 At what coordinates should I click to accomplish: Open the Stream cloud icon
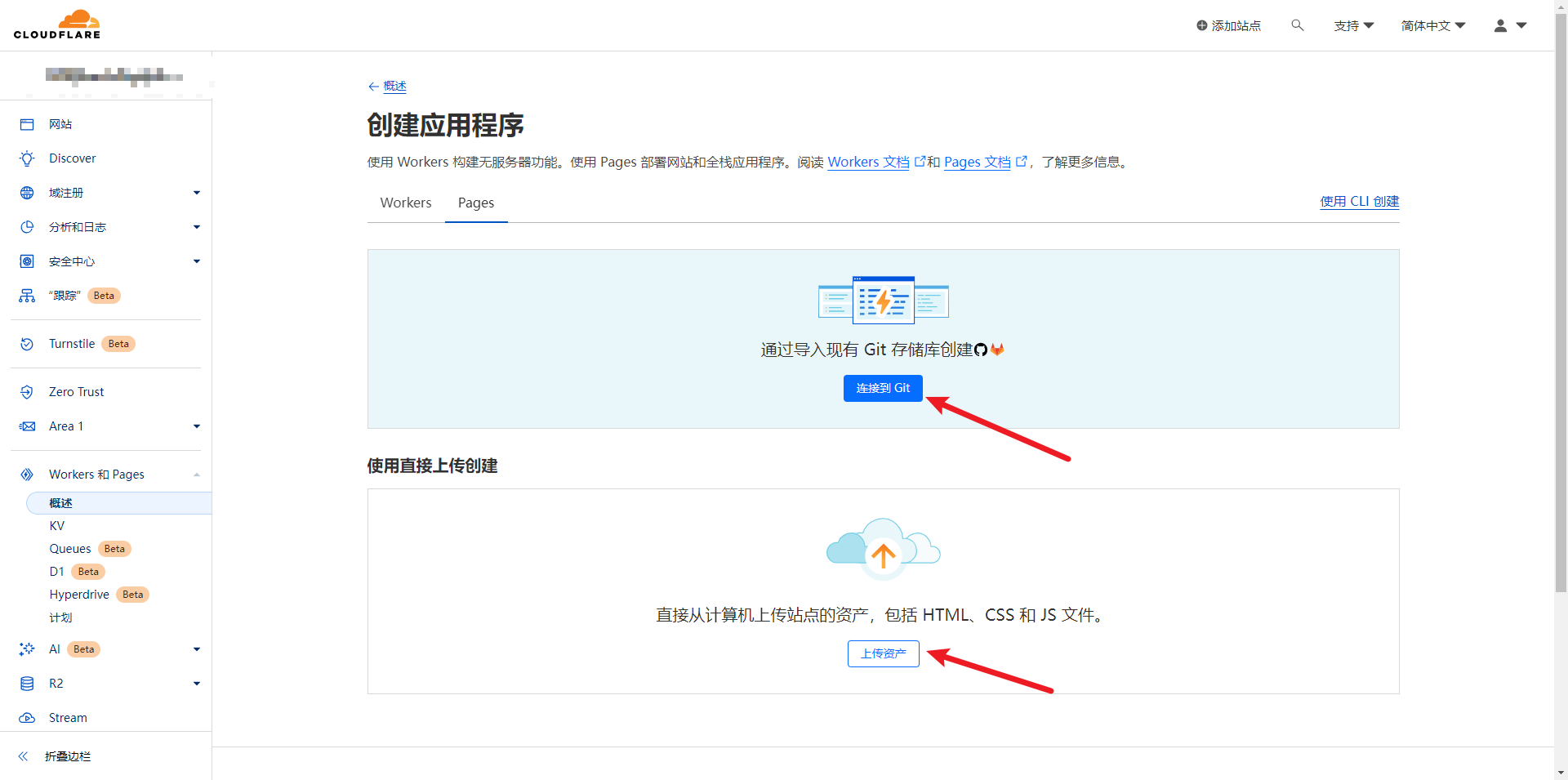pyautogui.click(x=27, y=718)
